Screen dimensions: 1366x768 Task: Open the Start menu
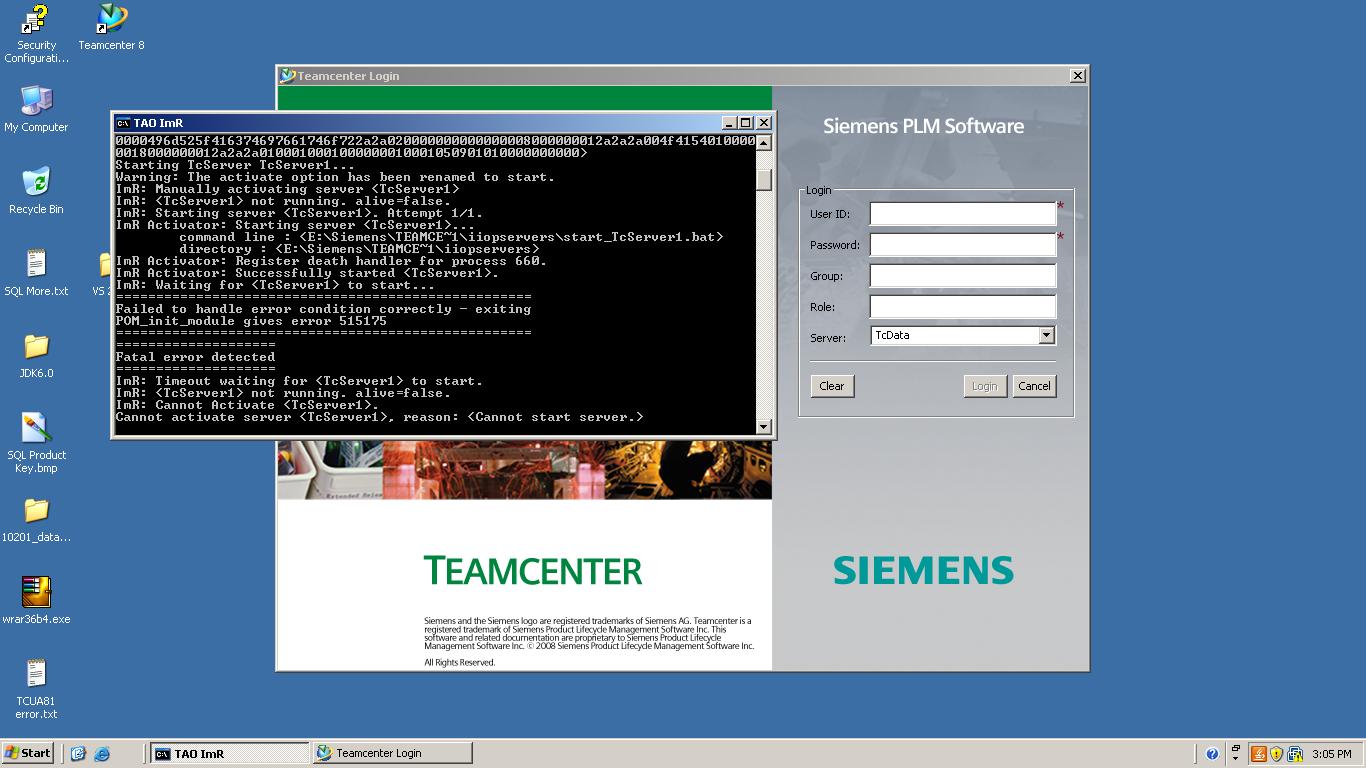click(x=28, y=753)
